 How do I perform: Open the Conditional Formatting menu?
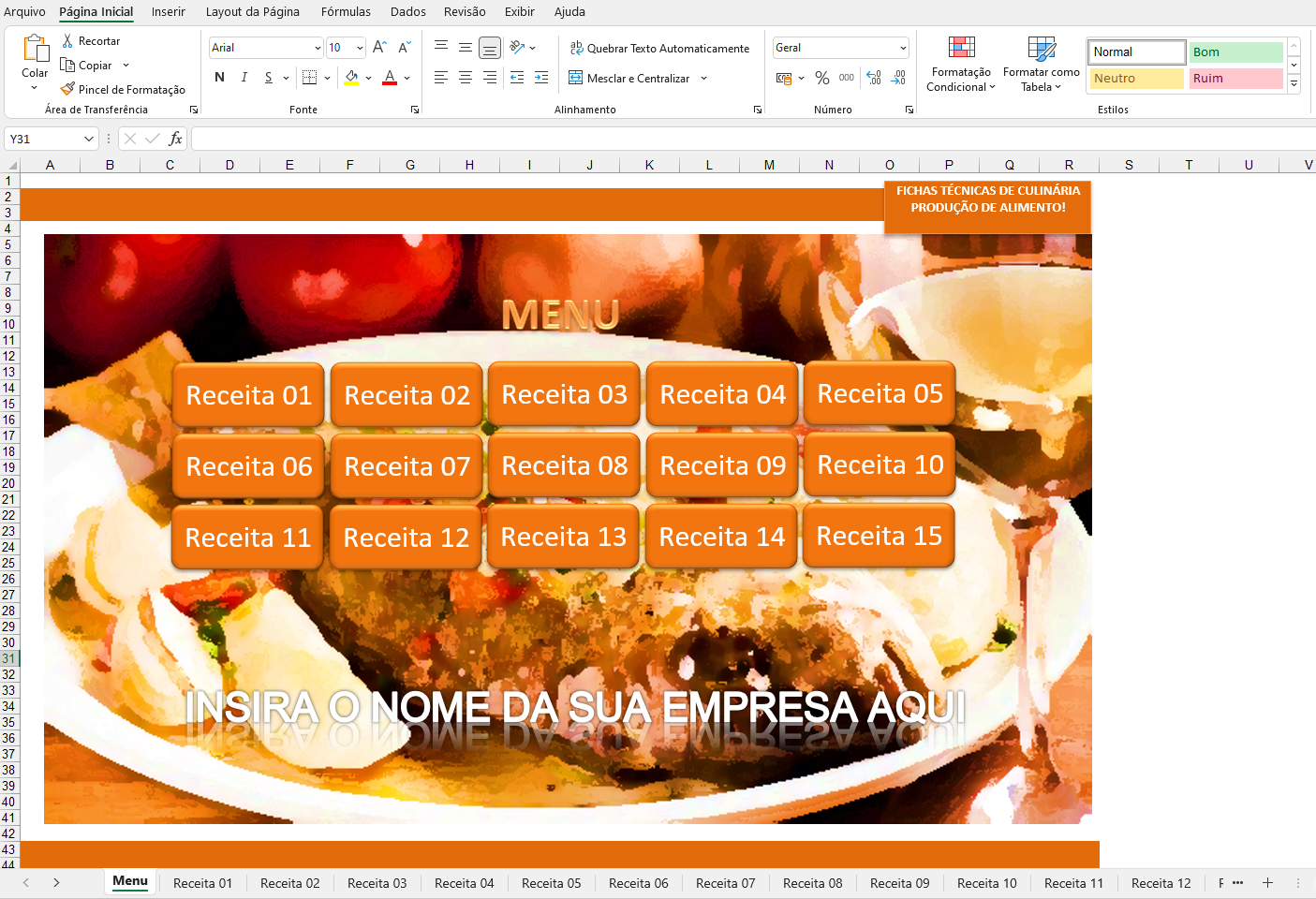(961, 64)
